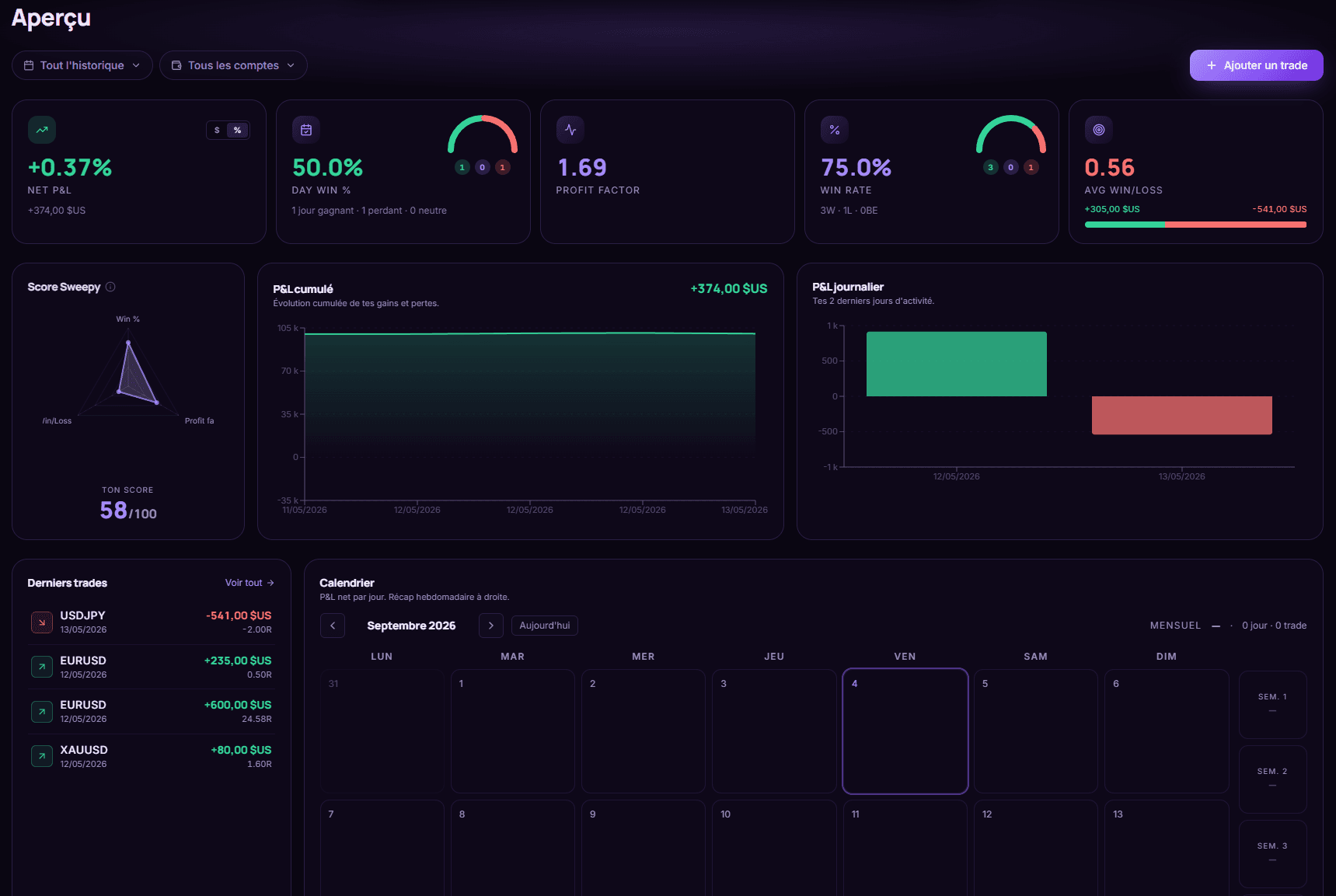Click the Profit Factor pulse icon
This screenshot has height=896, width=1336.
tap(570, 130)
